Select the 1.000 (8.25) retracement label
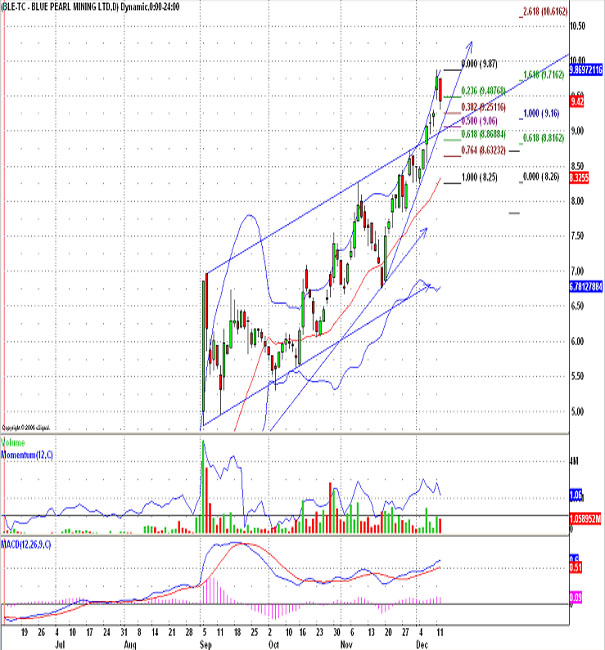The height and width of the screenshot is (650, 605). coord(479,177)
